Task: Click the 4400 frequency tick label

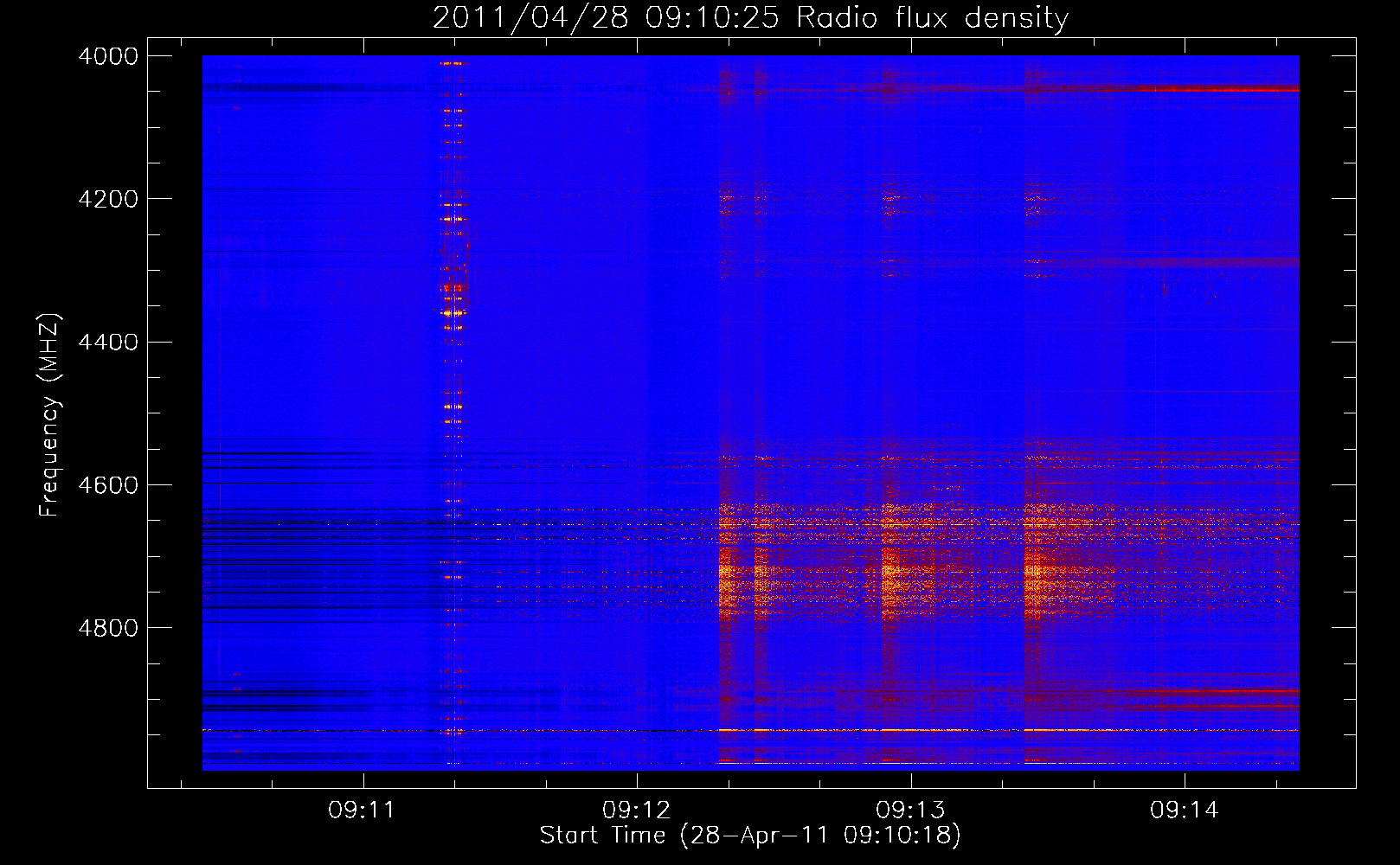Action: (x=108, y=343)
